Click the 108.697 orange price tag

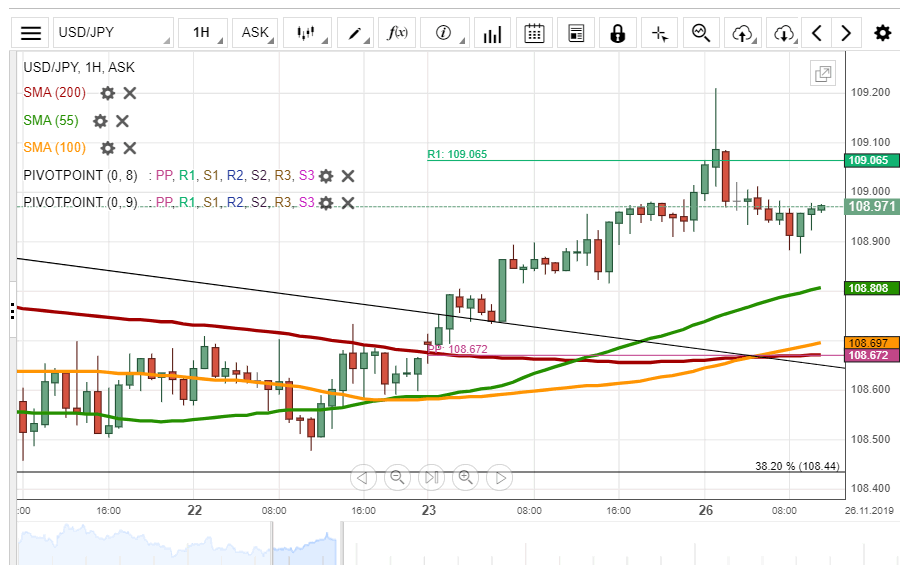(x=871, y=343)
